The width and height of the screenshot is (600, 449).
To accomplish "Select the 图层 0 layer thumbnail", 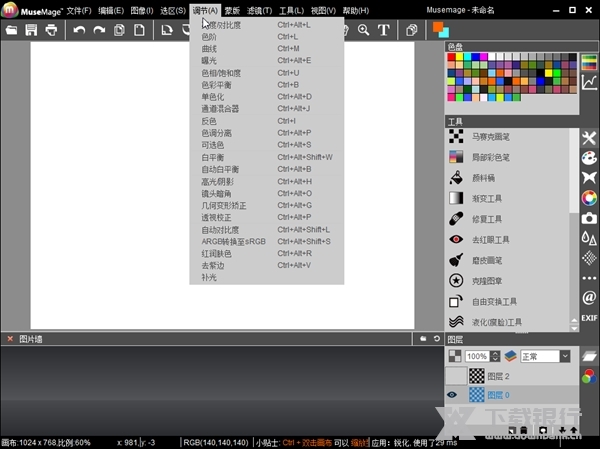I will [x=476, y=395].
